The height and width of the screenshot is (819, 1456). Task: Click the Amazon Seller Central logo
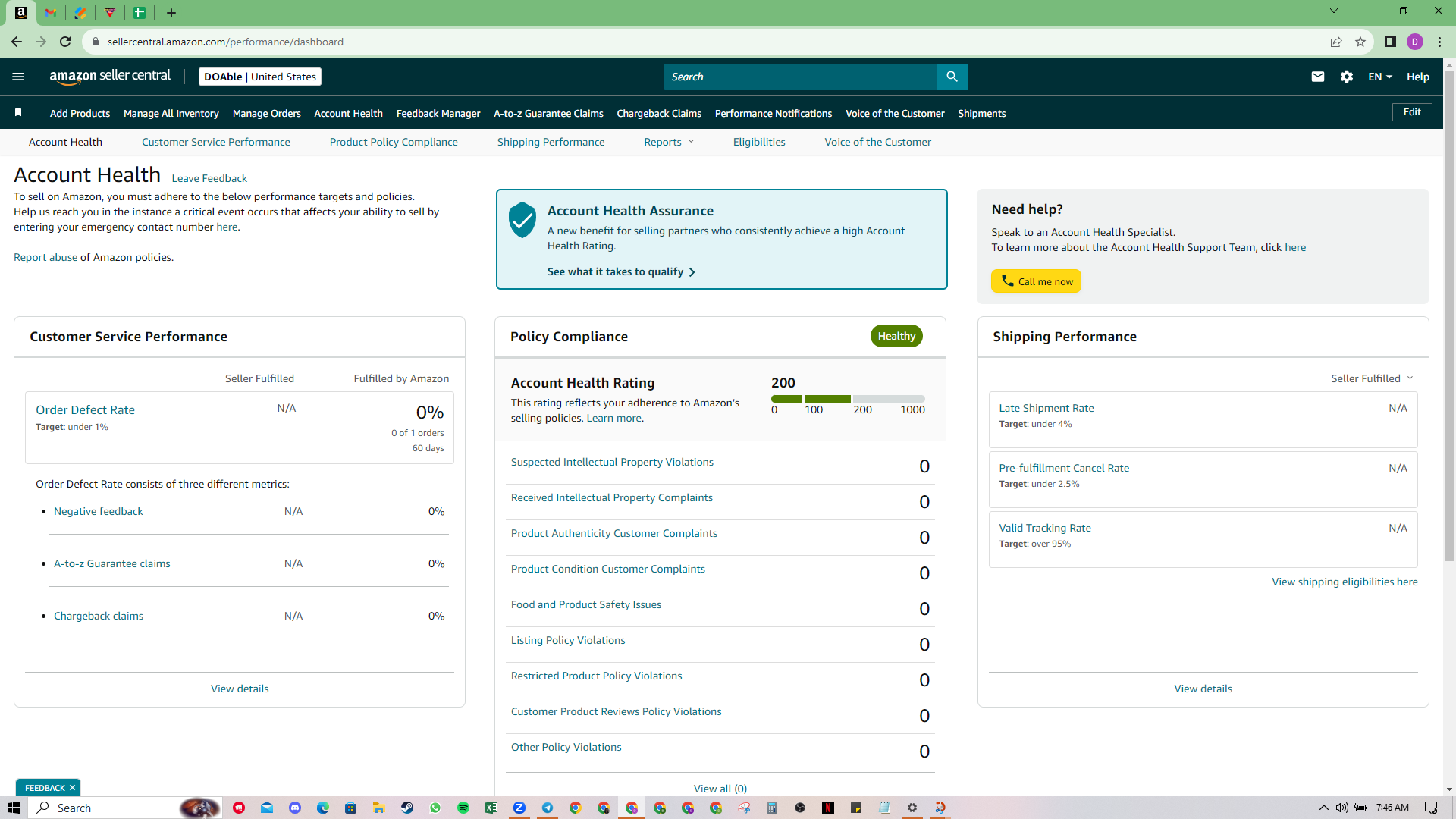point(110,77)
